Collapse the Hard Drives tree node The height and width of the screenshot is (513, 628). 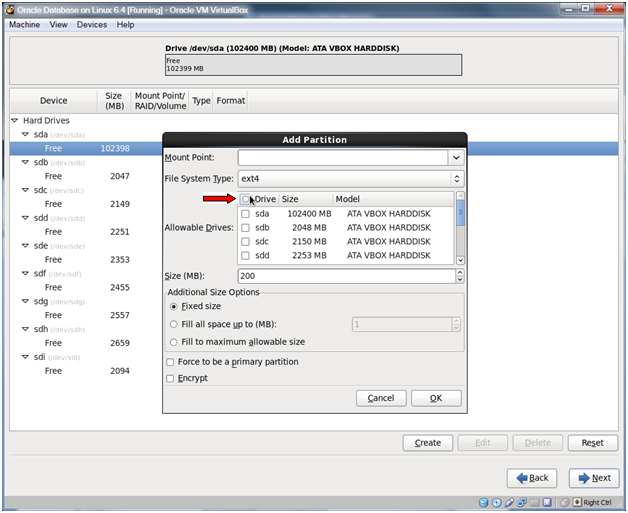click(x=15, y=120)
